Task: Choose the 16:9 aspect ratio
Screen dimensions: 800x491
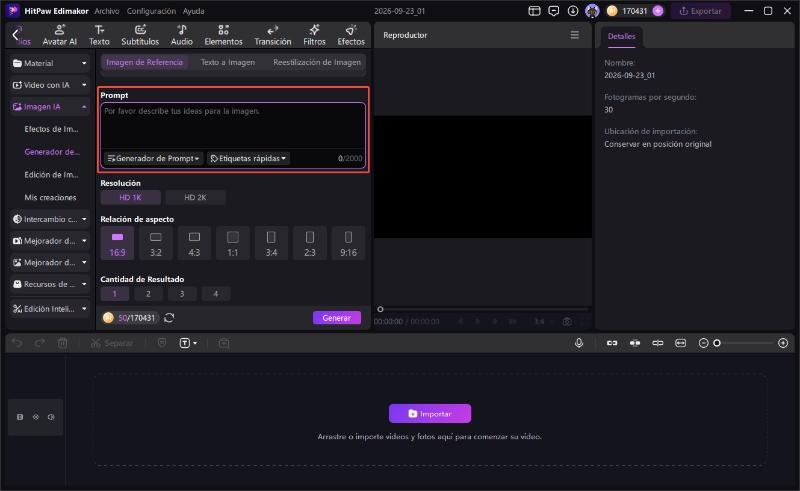Action: (117, 243)
